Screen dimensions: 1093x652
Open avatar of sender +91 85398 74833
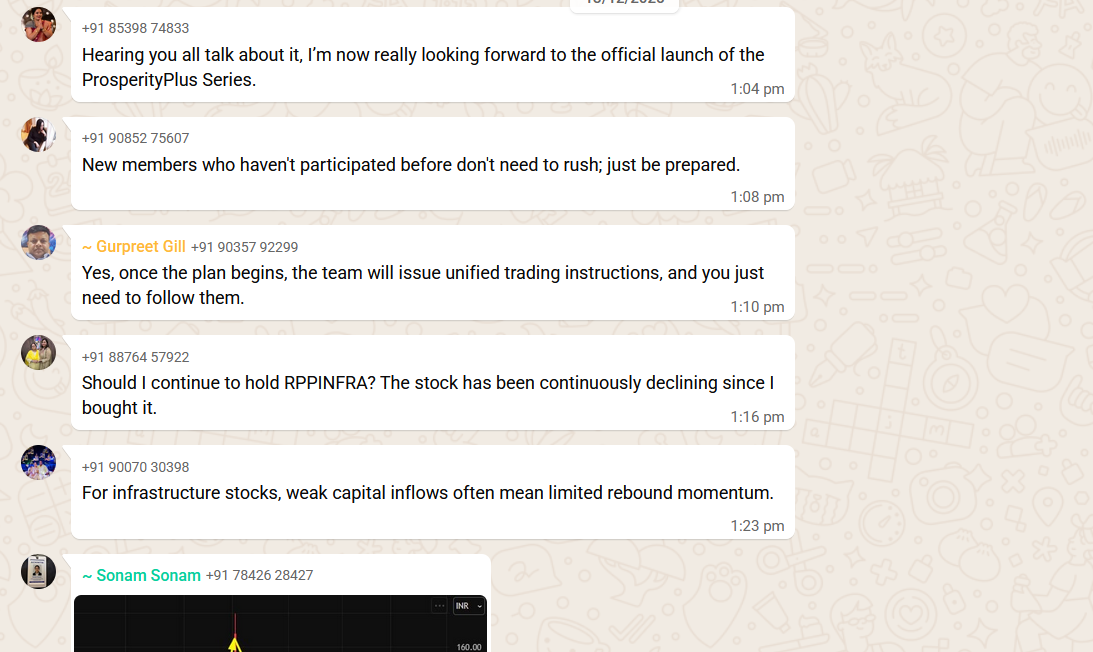click(x=39, y=25)
